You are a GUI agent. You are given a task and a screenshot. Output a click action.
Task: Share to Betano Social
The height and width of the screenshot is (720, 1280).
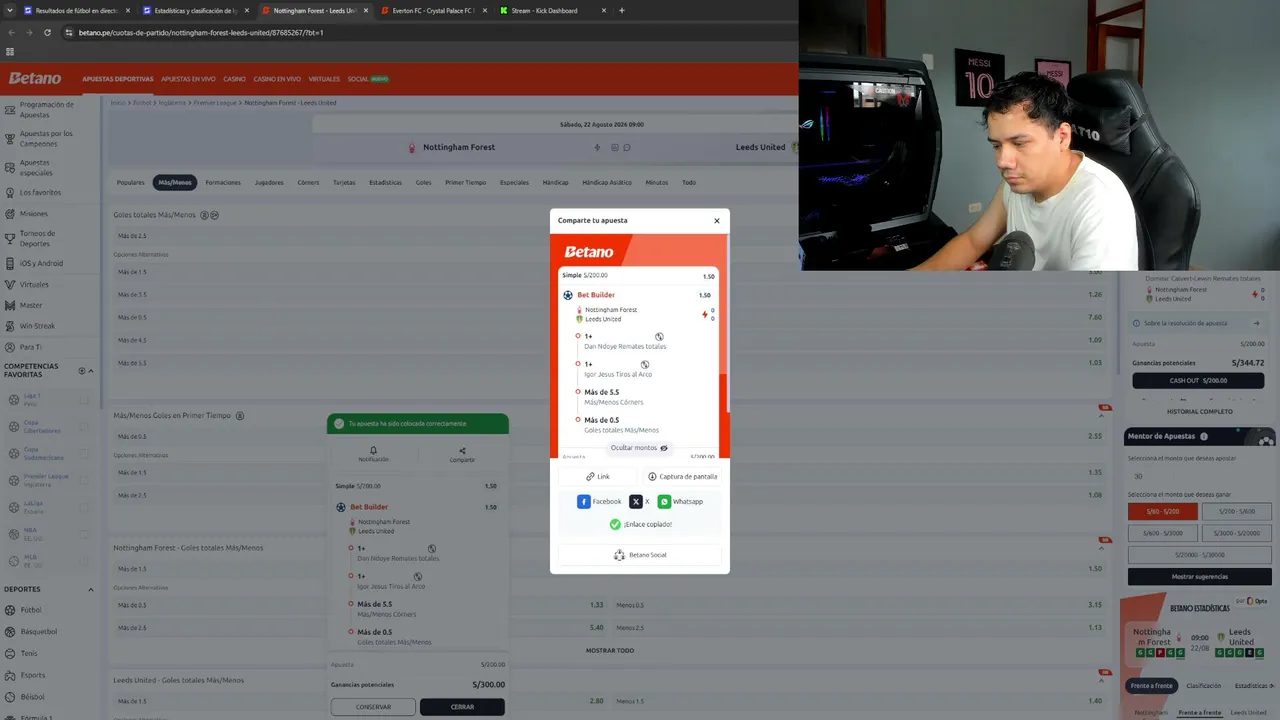point(640,555)
